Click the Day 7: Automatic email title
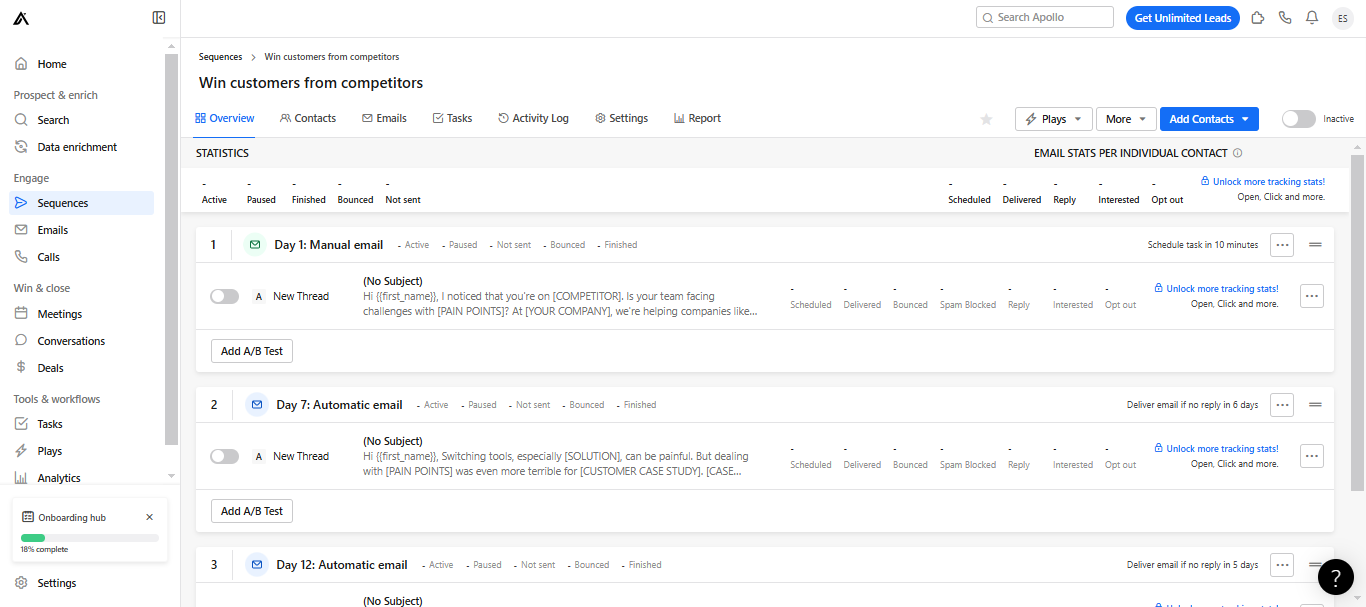The width and height of the screenshot is (1366, 607). (x=339, y=405)
